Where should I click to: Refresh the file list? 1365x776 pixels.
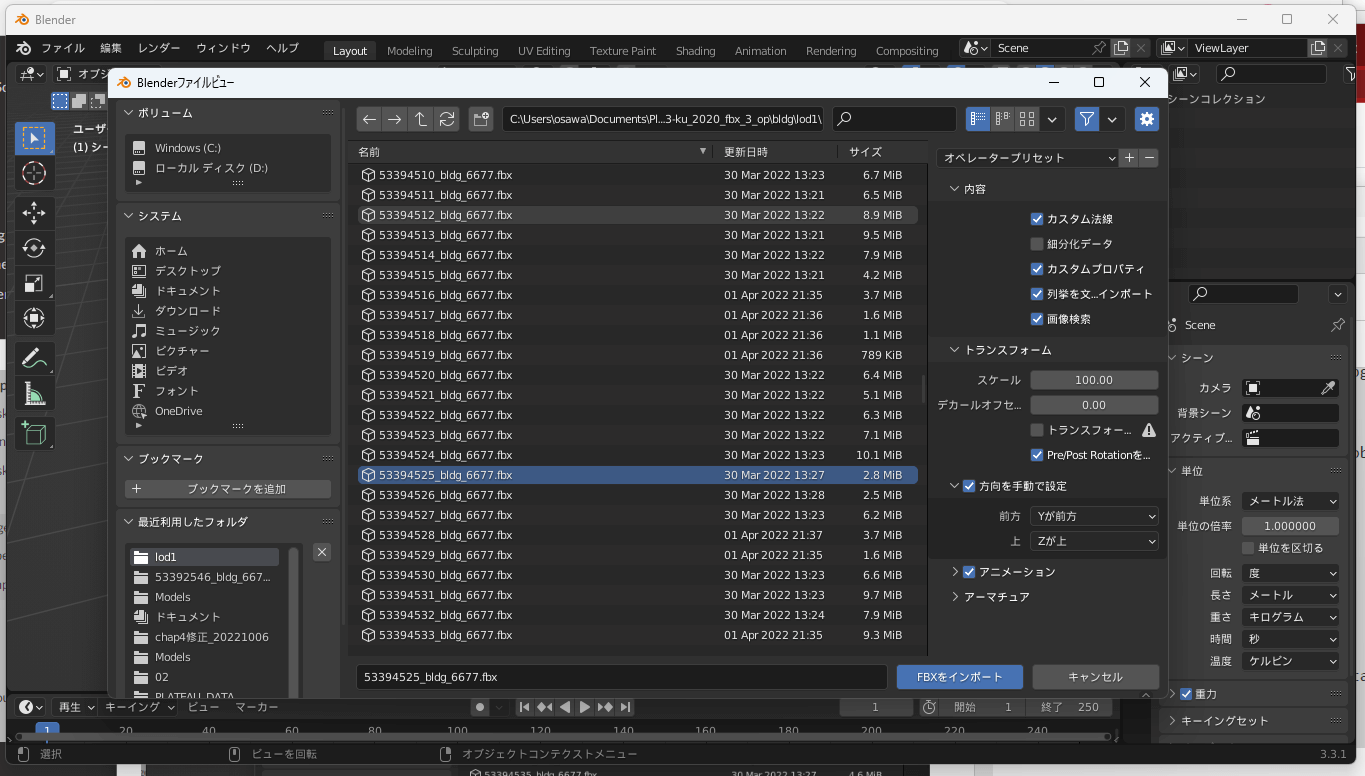447,119
